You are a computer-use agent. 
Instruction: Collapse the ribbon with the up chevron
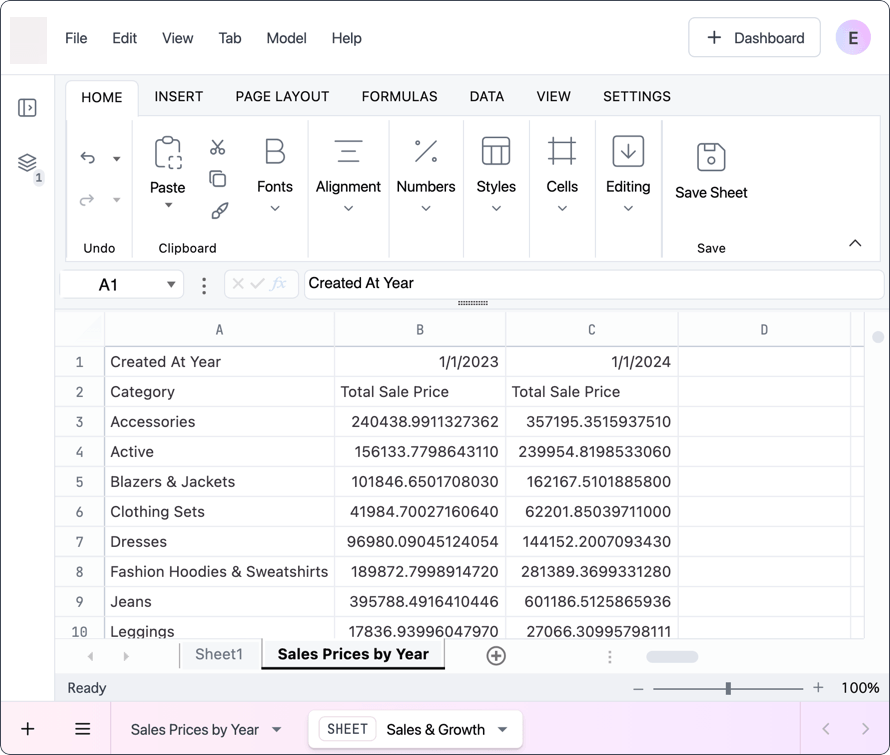(855, 243)
